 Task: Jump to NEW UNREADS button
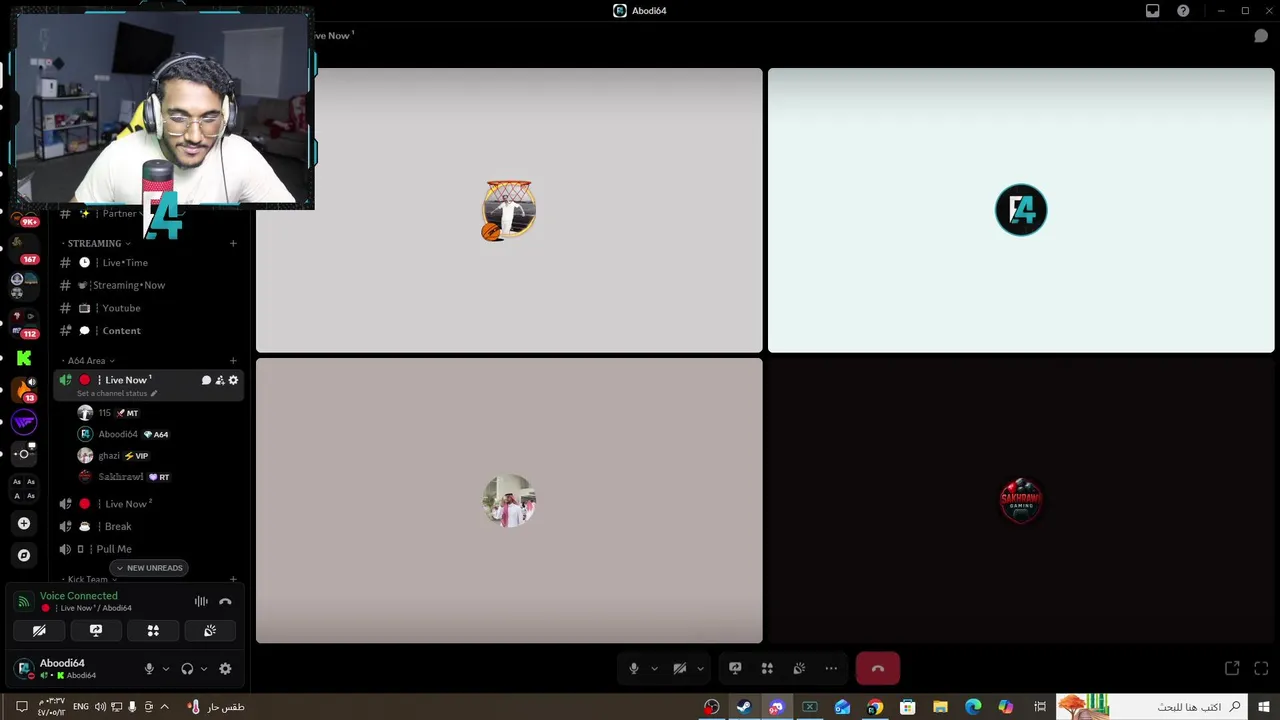pyautogui.click(x=150, y=568)
